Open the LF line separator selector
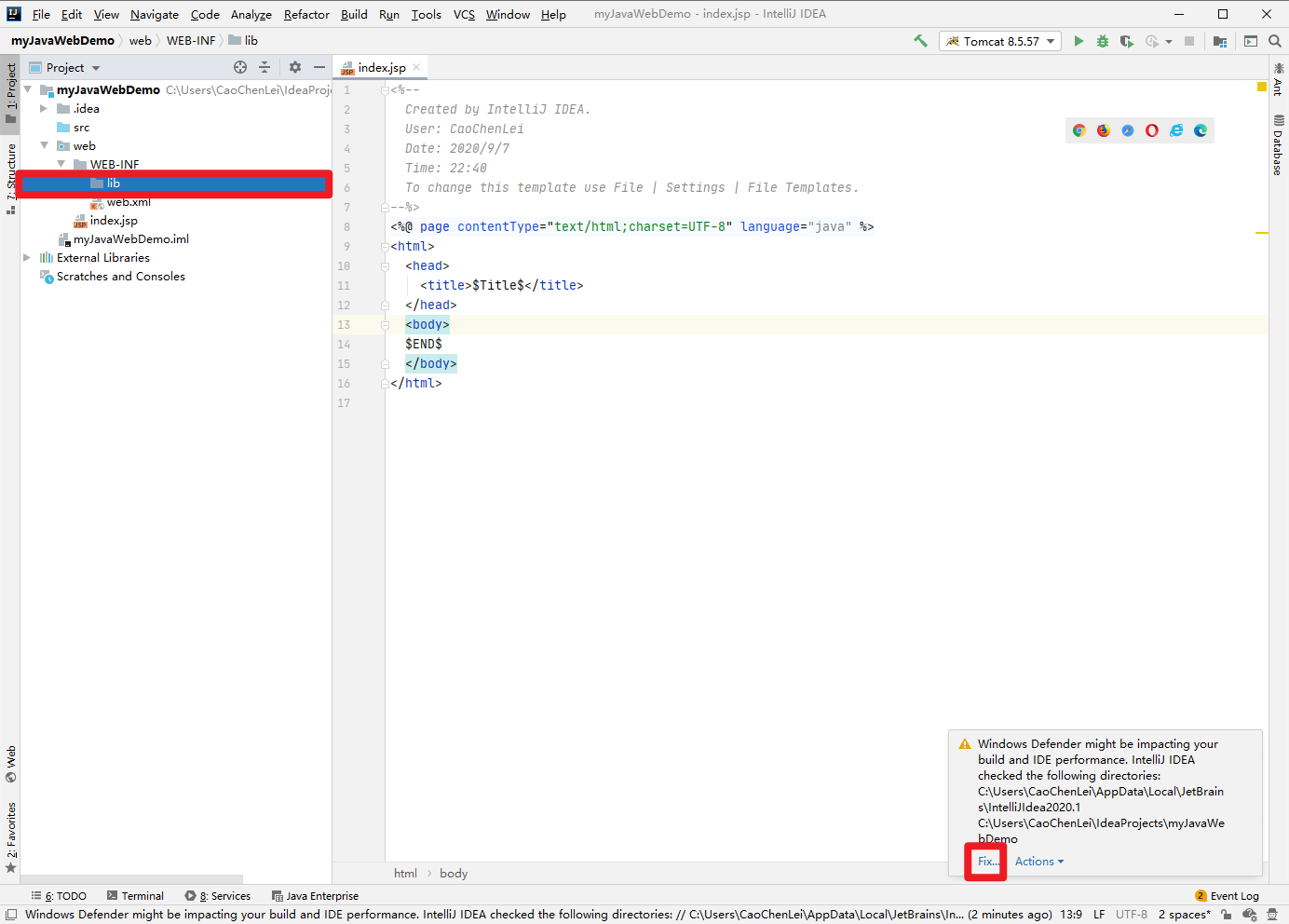The height and width of the screenshot is (924, 1289). point(1099,915)
